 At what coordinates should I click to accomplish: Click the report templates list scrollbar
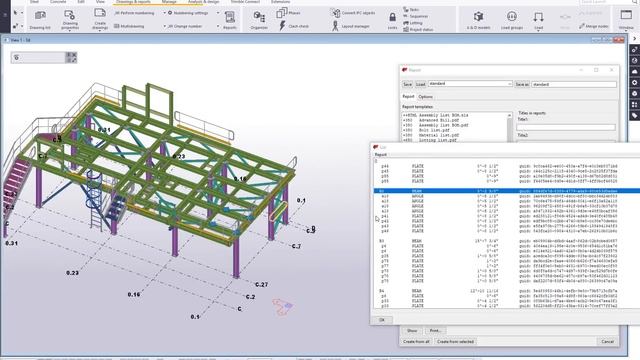click(509, 127)
